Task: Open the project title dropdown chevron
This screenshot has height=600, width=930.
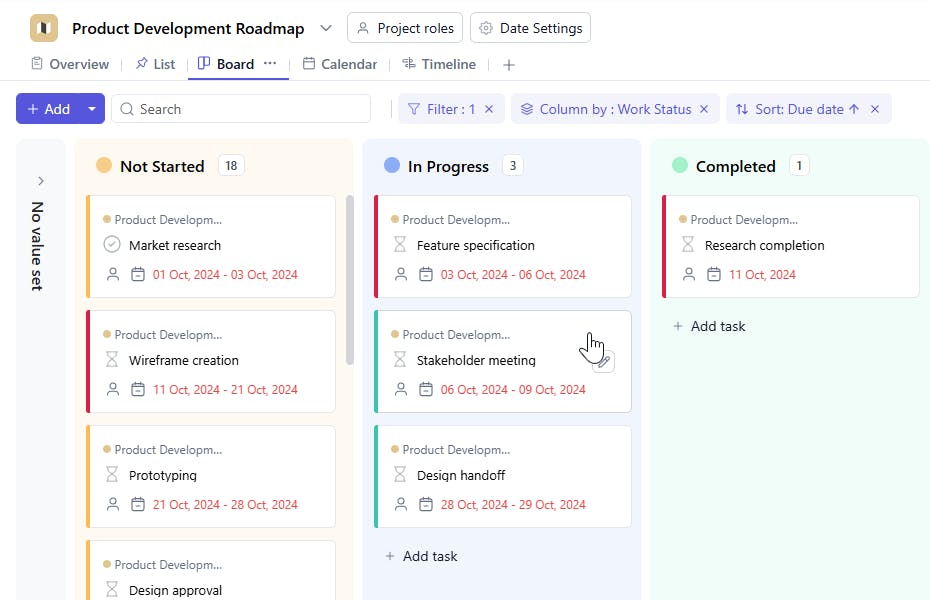Action: click(x=326, y=28)
